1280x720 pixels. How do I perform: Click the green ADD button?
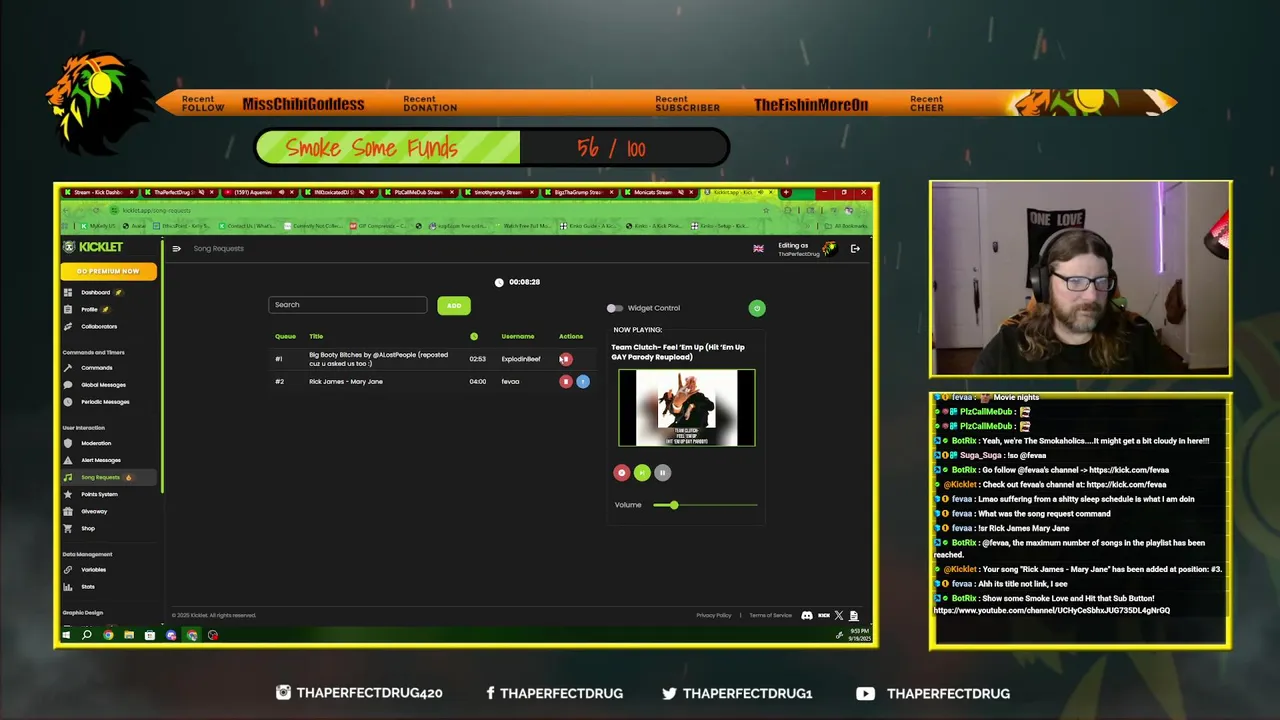[454, 306]
